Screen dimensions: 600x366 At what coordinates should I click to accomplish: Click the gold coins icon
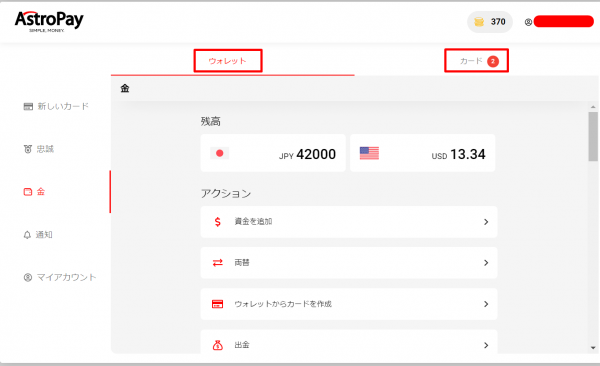(x=479, y=22)
